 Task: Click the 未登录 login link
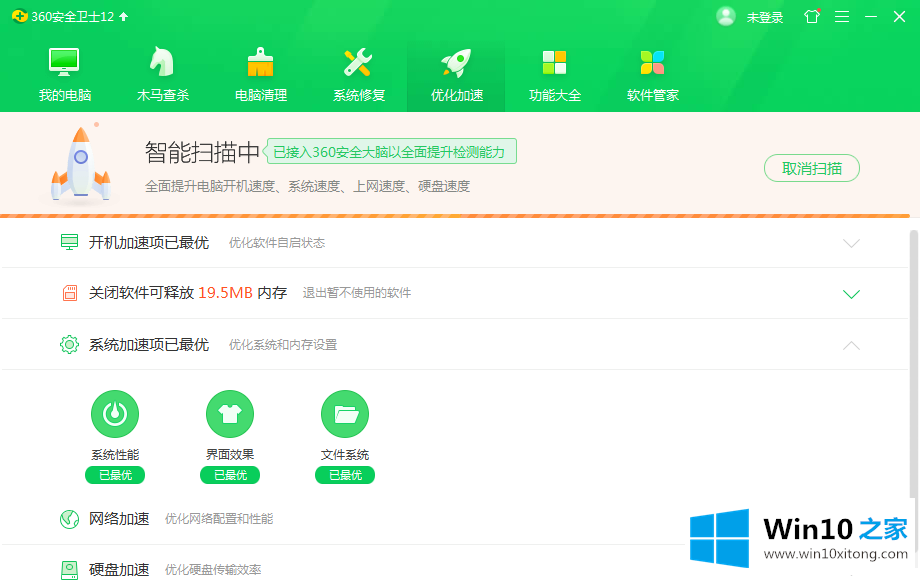pyautogui.click(x=765, y=18)
